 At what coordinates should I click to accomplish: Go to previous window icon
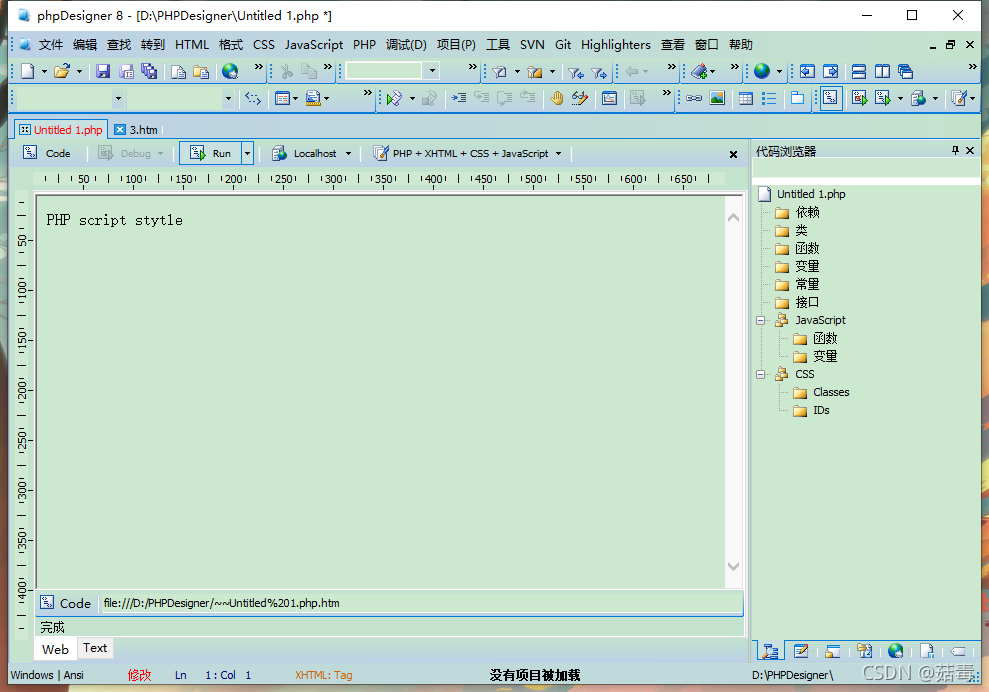click(807, 71)
